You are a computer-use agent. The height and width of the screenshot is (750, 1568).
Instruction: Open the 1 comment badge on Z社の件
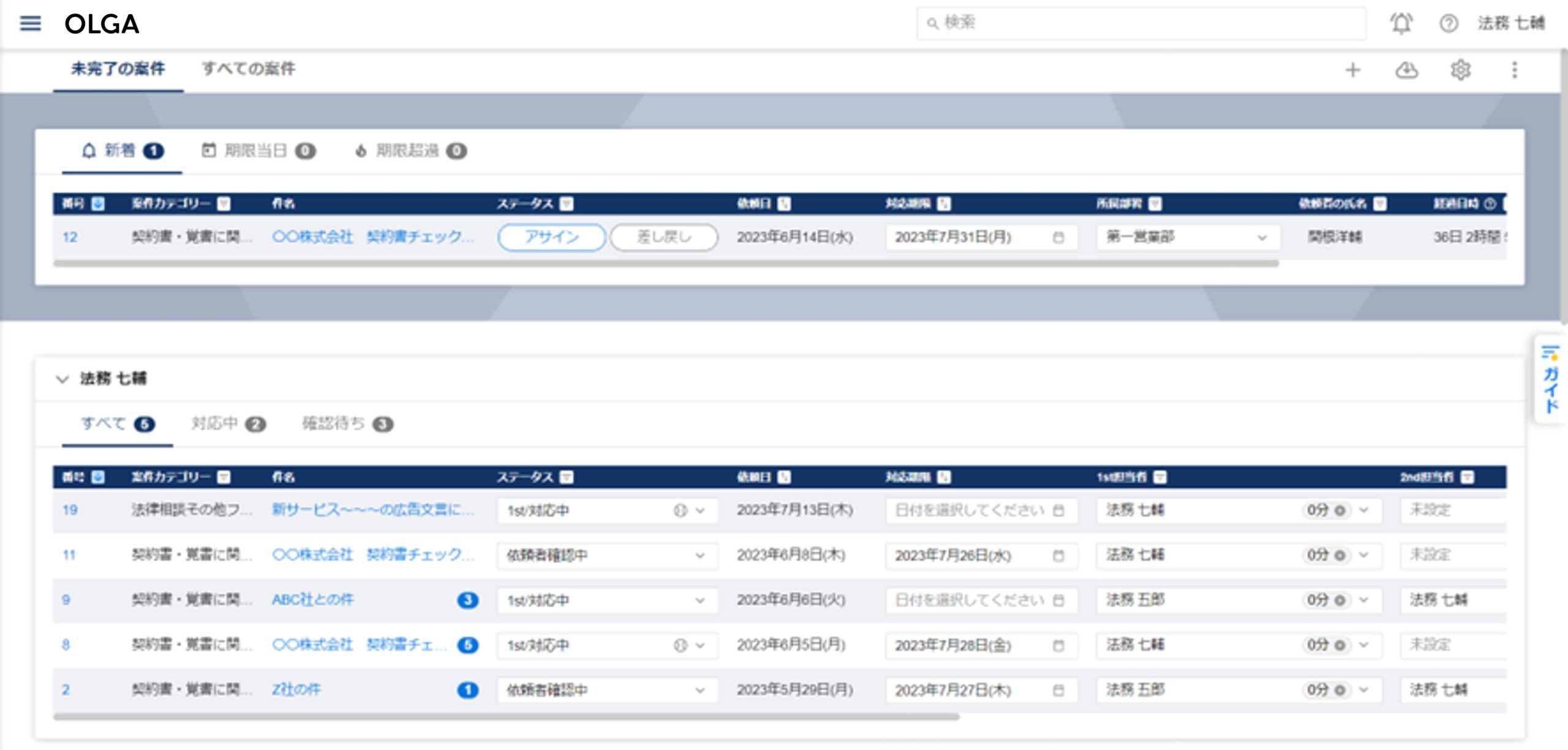(x=468, y=690)
